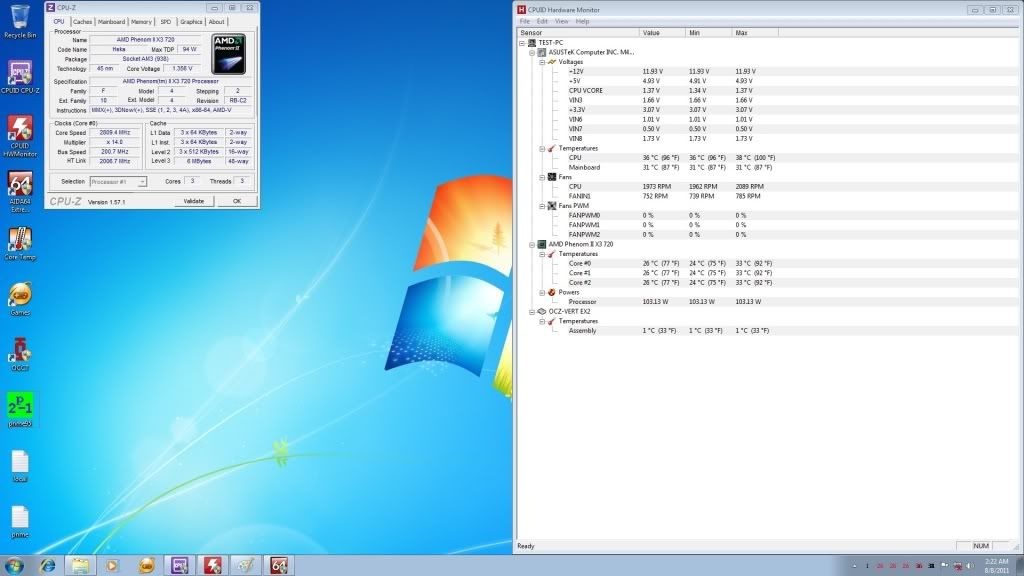
Task: Switch to CPU-Z via its taskbar button
Action: tap(180, 565)
